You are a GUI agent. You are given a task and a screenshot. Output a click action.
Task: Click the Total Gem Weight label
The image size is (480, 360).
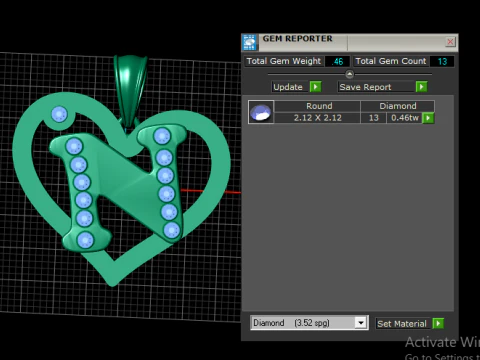tap(284, 61)
